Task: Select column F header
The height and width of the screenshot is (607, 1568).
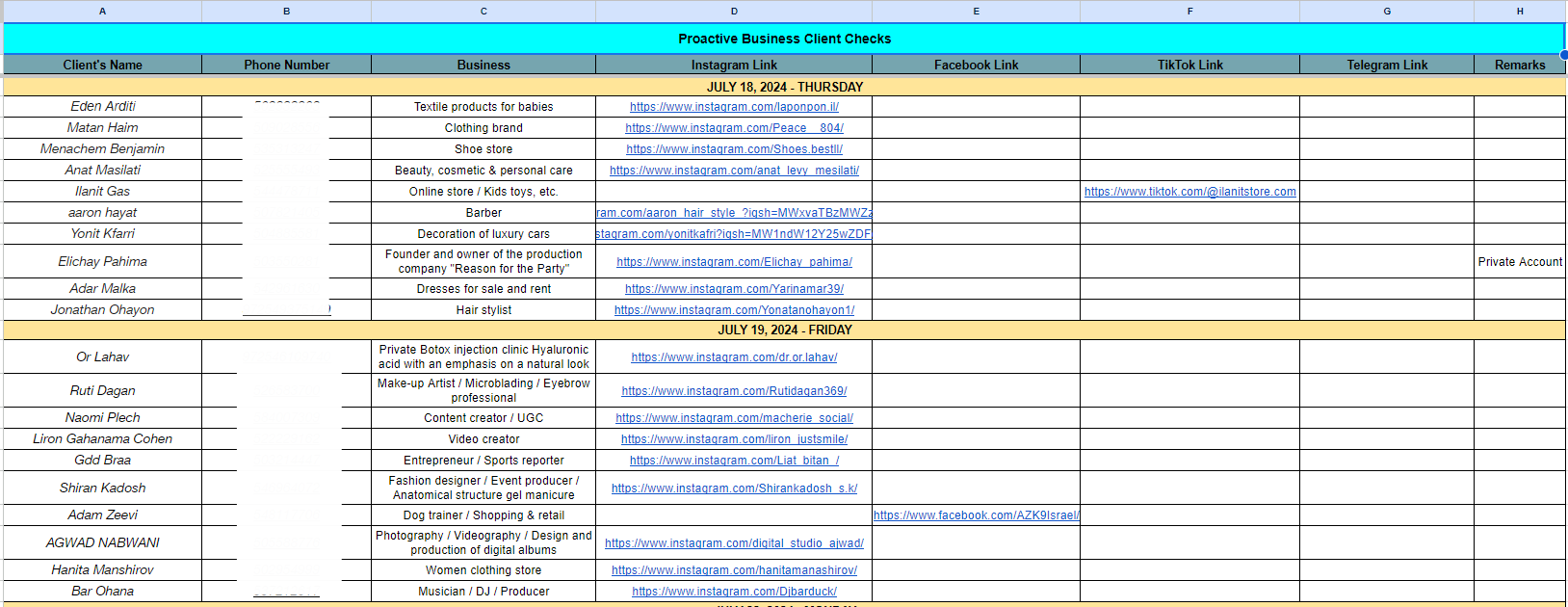Action: (x=1190, y=12)
